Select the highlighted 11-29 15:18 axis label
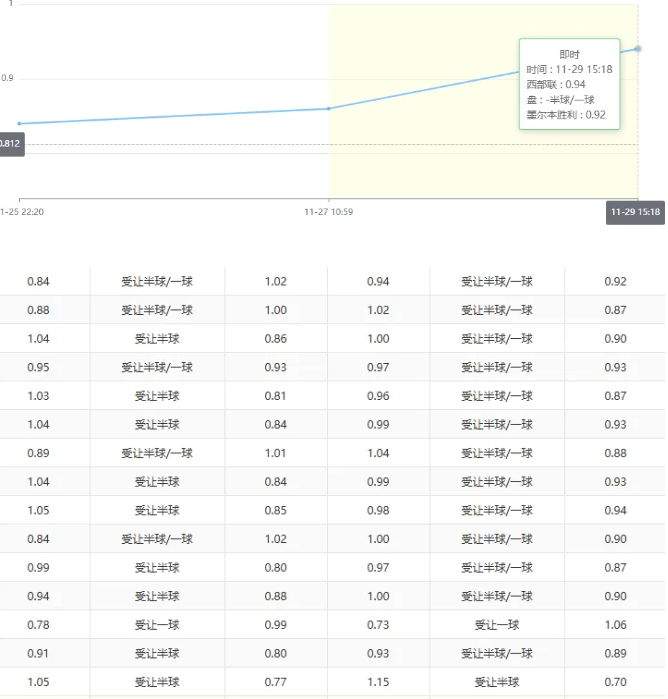 point(635,212)
